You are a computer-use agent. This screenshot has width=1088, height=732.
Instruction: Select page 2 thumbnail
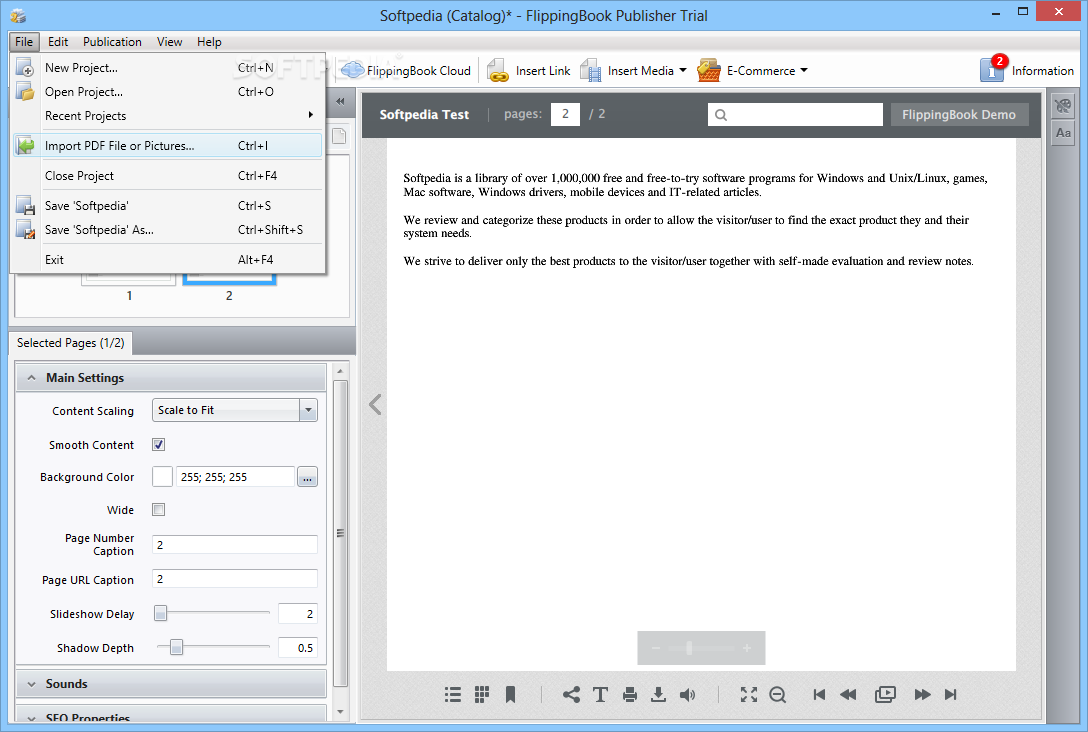pos(229,280)
